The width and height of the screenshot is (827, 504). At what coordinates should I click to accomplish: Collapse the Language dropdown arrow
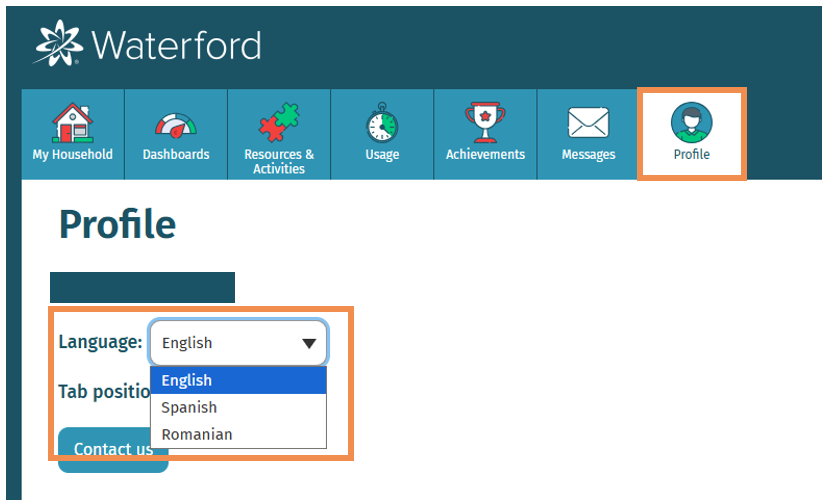pos(309,344)
